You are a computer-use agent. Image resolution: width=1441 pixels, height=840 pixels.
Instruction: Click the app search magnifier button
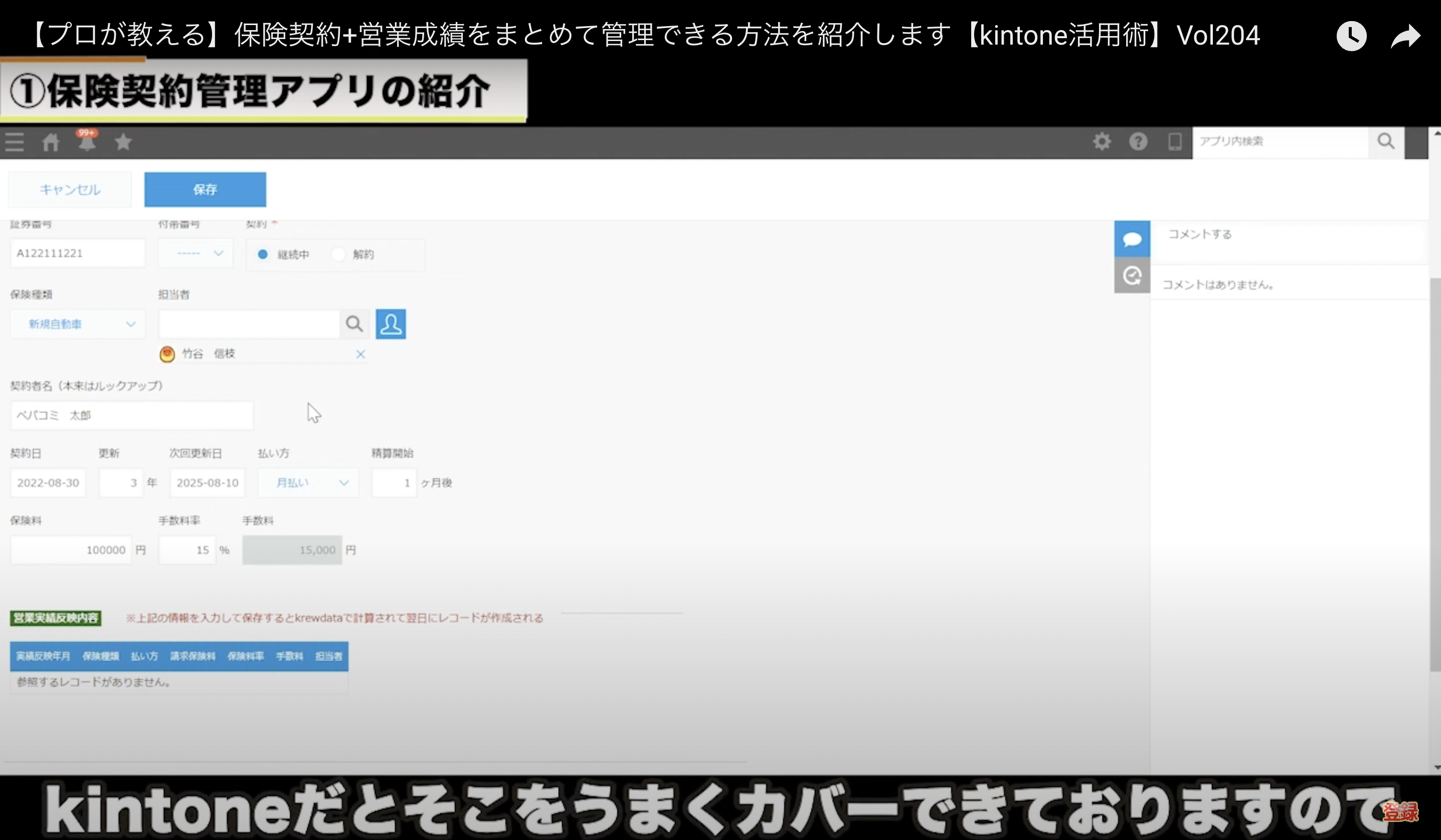click(x=1385, y=141)
